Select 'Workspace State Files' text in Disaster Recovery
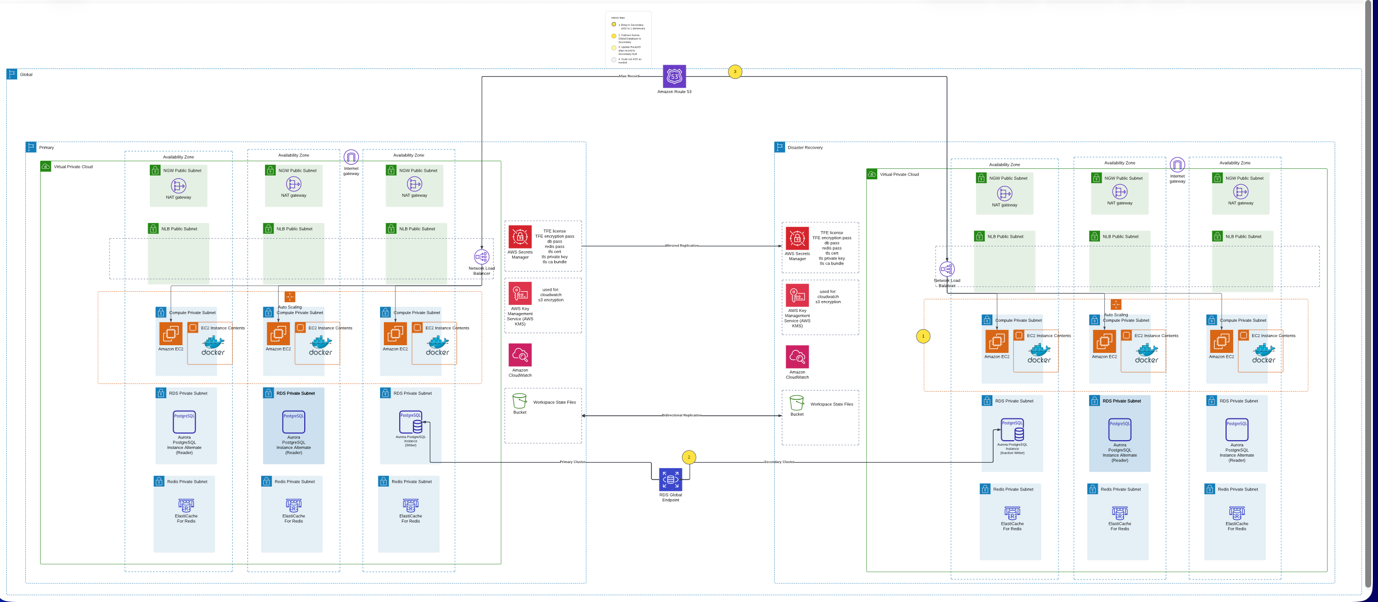 point(832,404)
